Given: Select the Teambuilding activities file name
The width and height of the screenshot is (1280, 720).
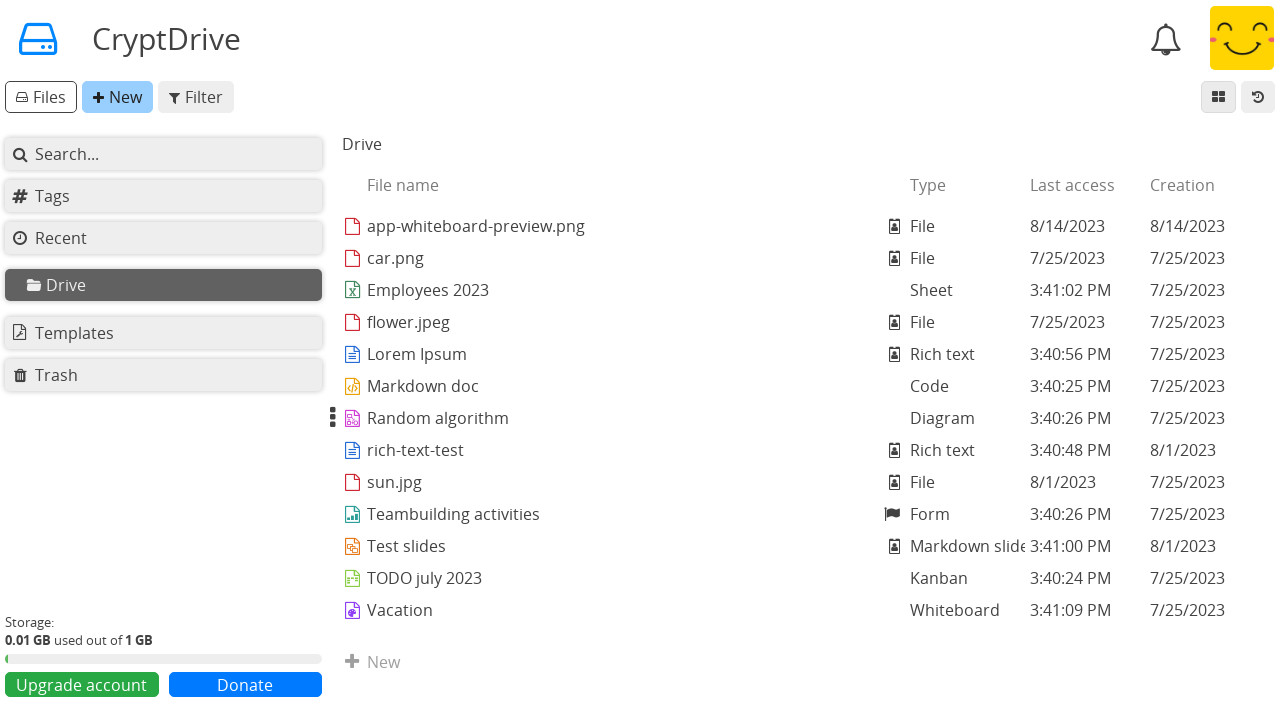Looking at the screenshot, I should [453, 514].
